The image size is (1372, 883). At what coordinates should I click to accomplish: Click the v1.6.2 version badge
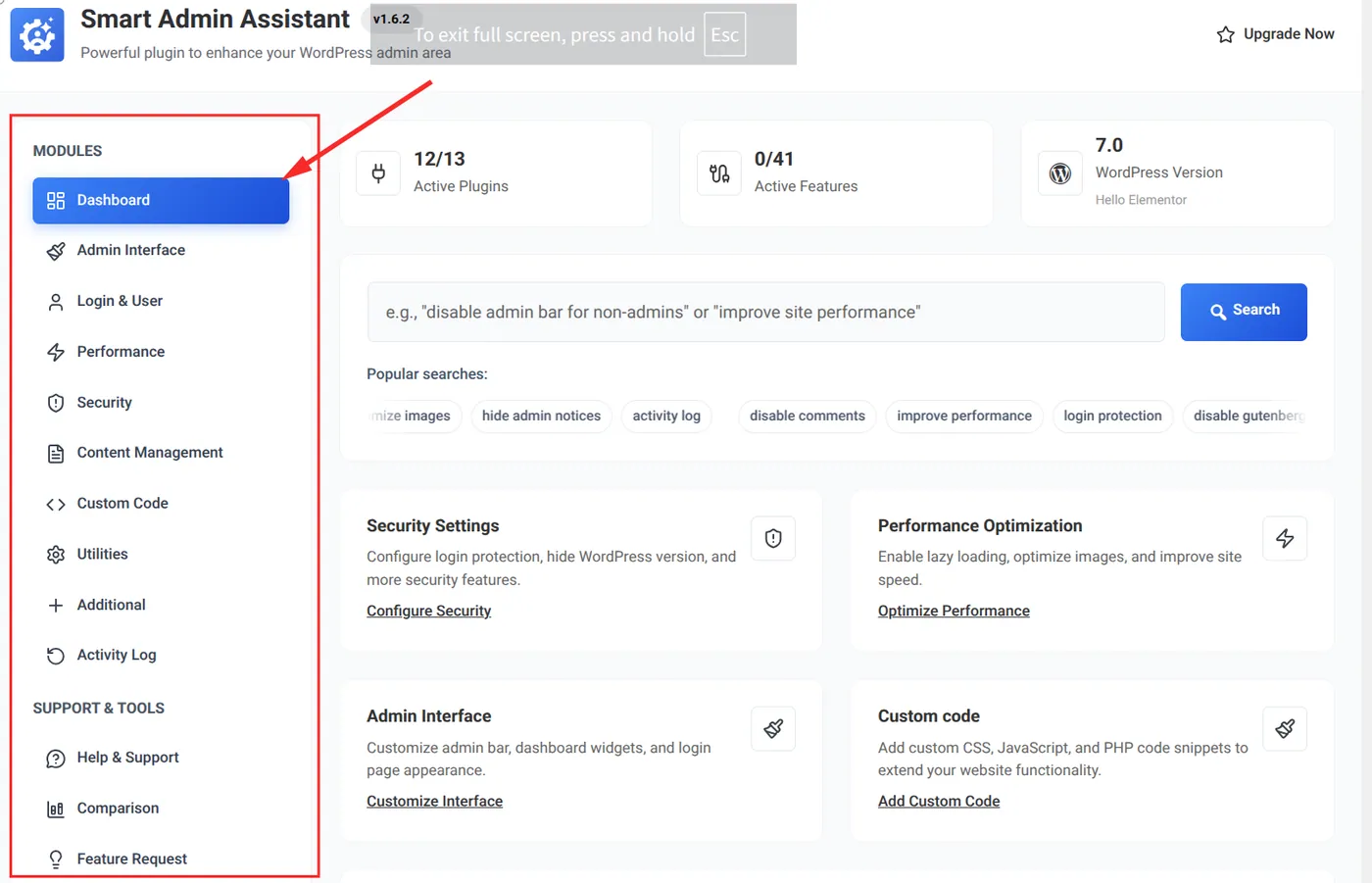391,19
